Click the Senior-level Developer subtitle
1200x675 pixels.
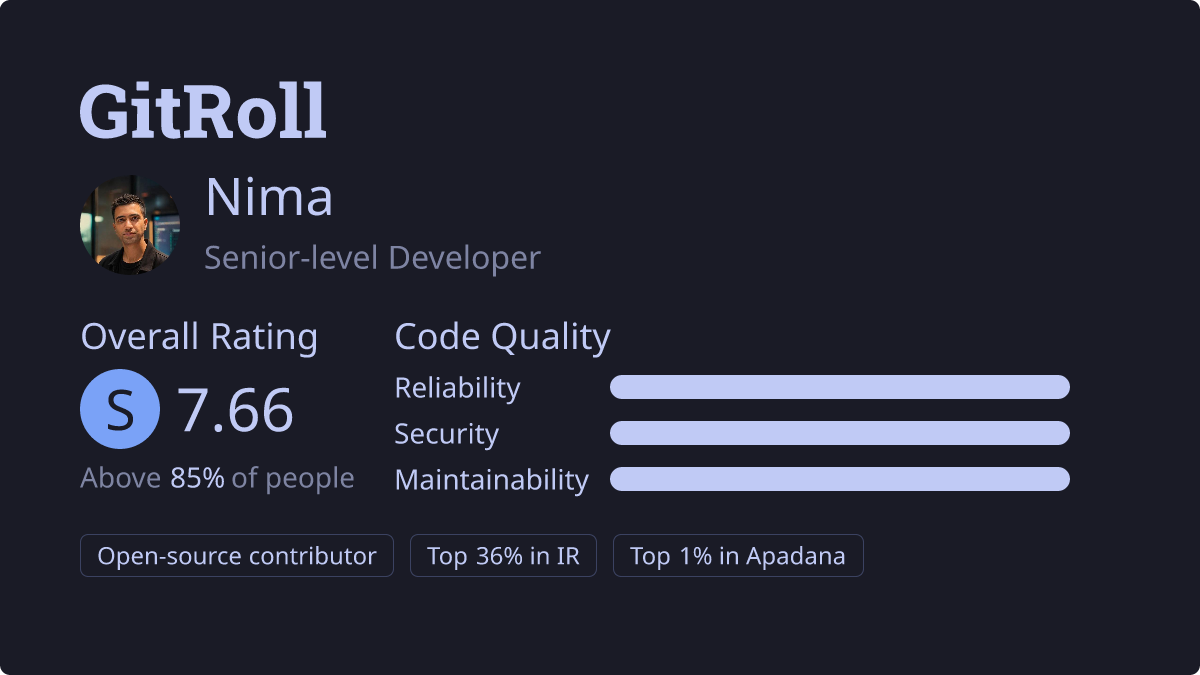pyautogui.click(x=372, y=258)
